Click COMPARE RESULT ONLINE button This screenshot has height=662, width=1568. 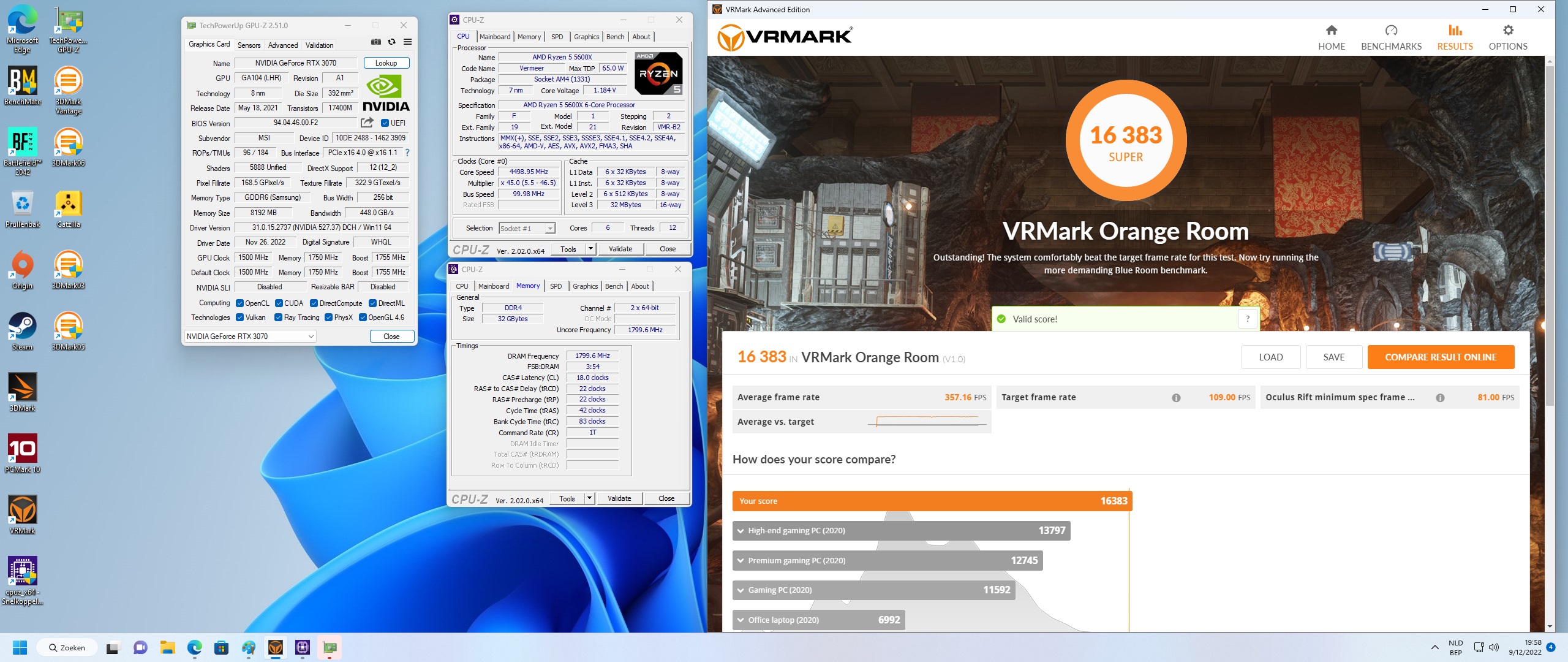point(1441,357)
